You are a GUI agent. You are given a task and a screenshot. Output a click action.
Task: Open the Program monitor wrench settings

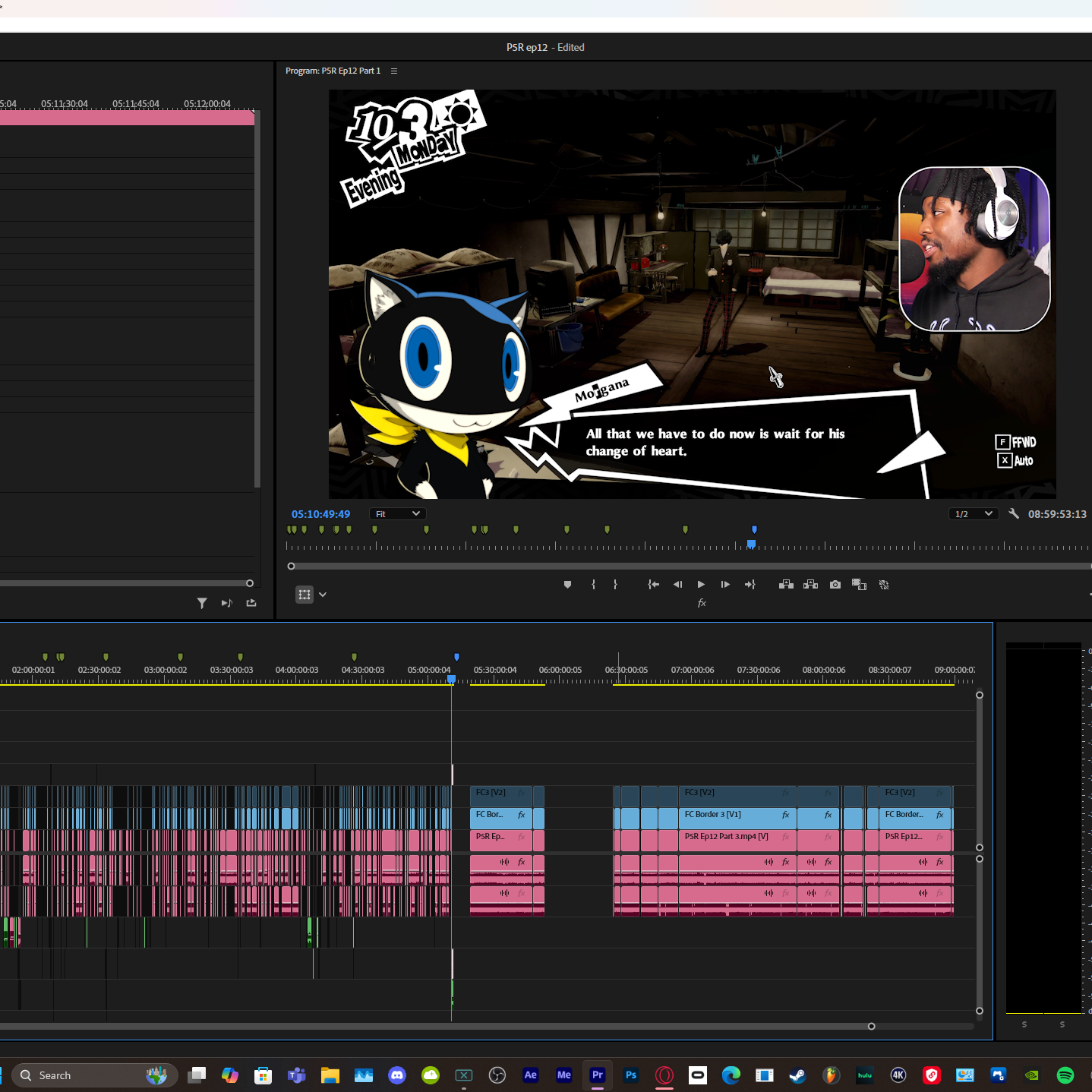point(1013,514)
